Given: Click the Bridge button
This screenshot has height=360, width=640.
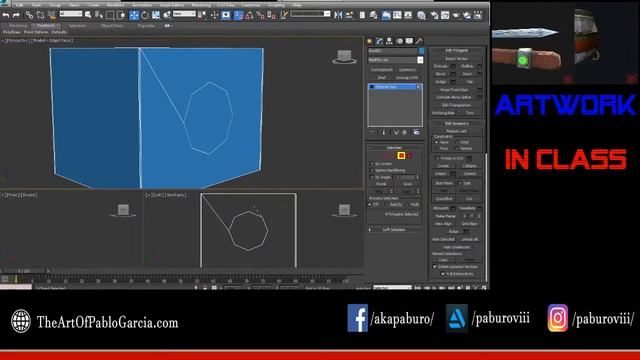Looking at the screenshot, I should [441, 82].
